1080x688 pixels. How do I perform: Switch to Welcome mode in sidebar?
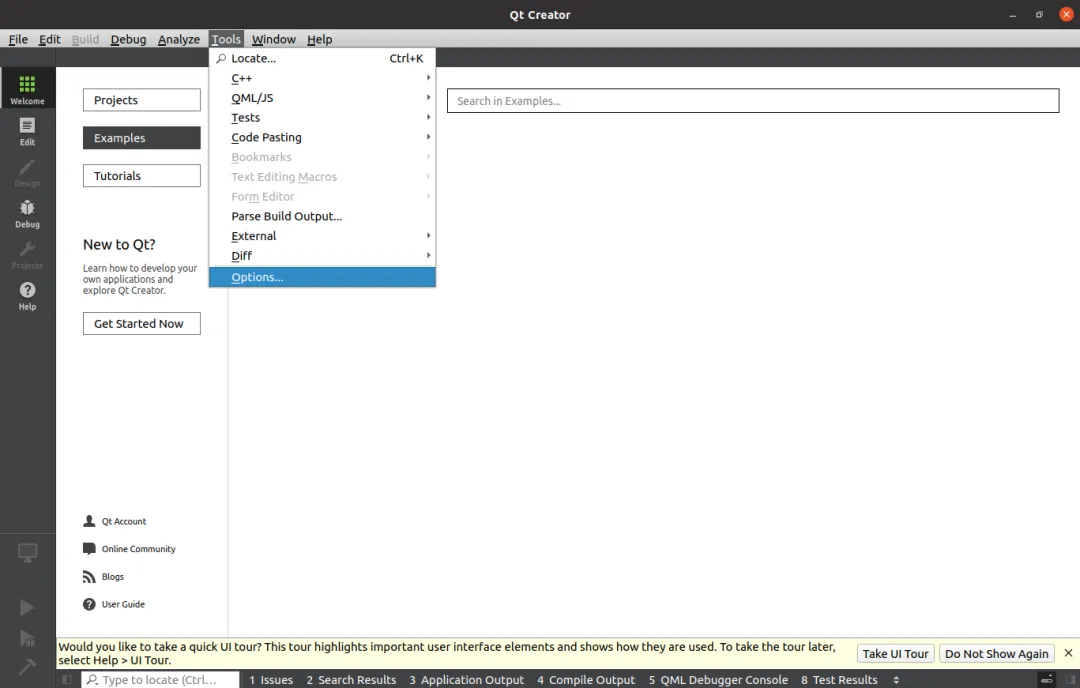(x=27, y=88)
